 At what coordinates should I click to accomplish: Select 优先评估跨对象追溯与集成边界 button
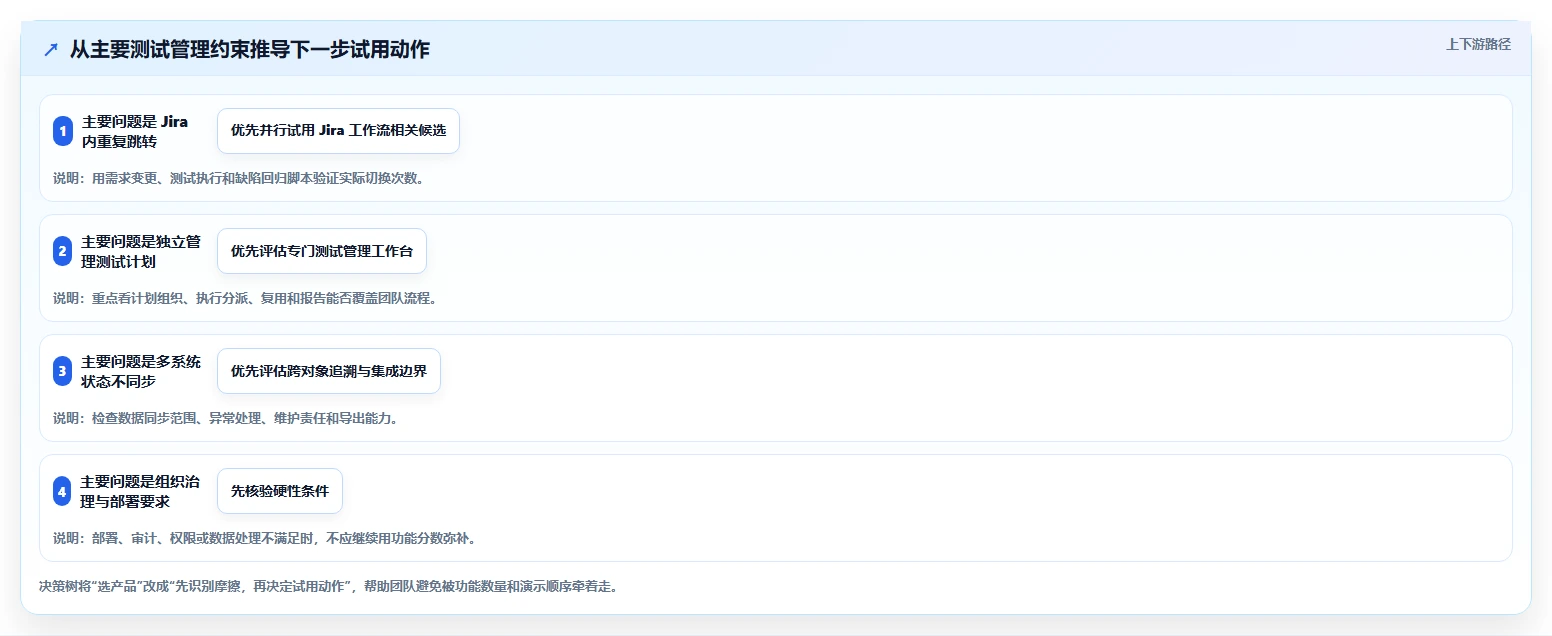click(329, 371)
